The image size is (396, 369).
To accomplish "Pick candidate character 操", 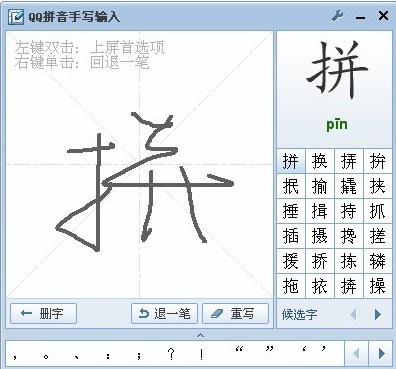I will 377,286.
